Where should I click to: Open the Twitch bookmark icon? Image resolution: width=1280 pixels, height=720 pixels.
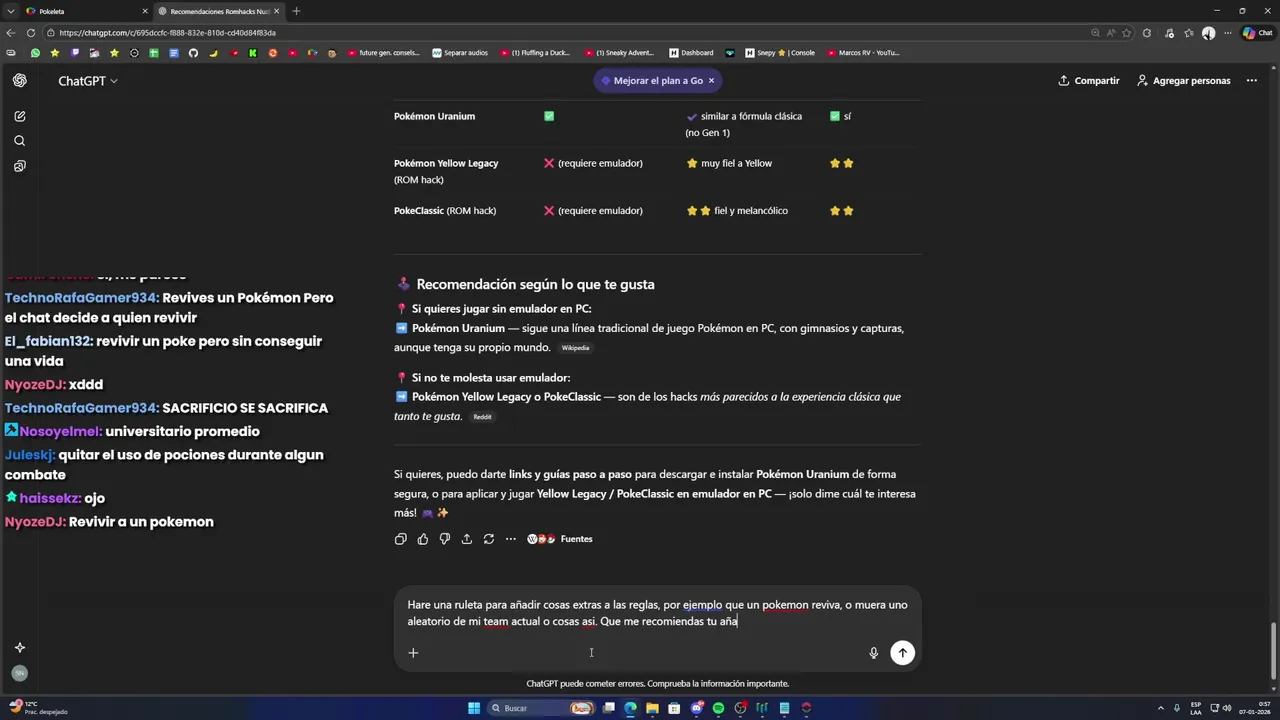(75, 53)
